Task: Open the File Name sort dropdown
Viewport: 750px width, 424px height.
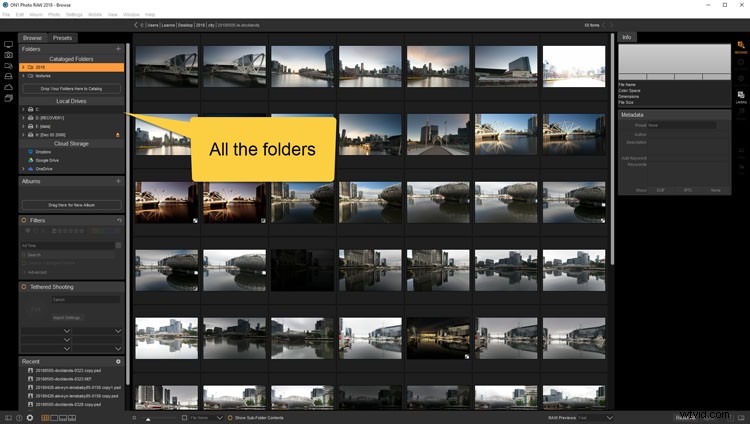Action: 206,418
